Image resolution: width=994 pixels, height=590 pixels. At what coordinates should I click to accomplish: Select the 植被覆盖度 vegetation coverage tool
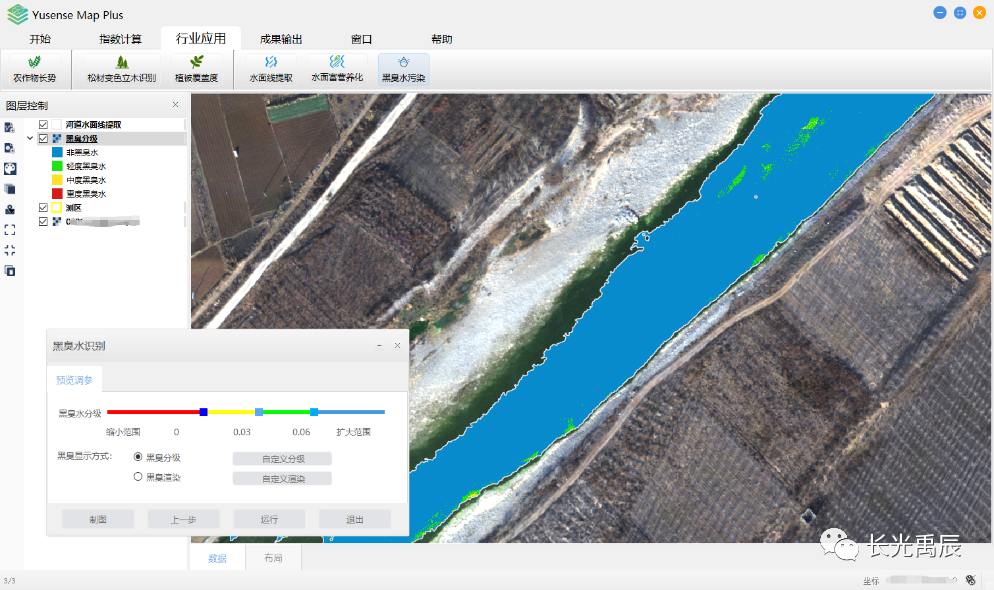[x=196, y=68]
